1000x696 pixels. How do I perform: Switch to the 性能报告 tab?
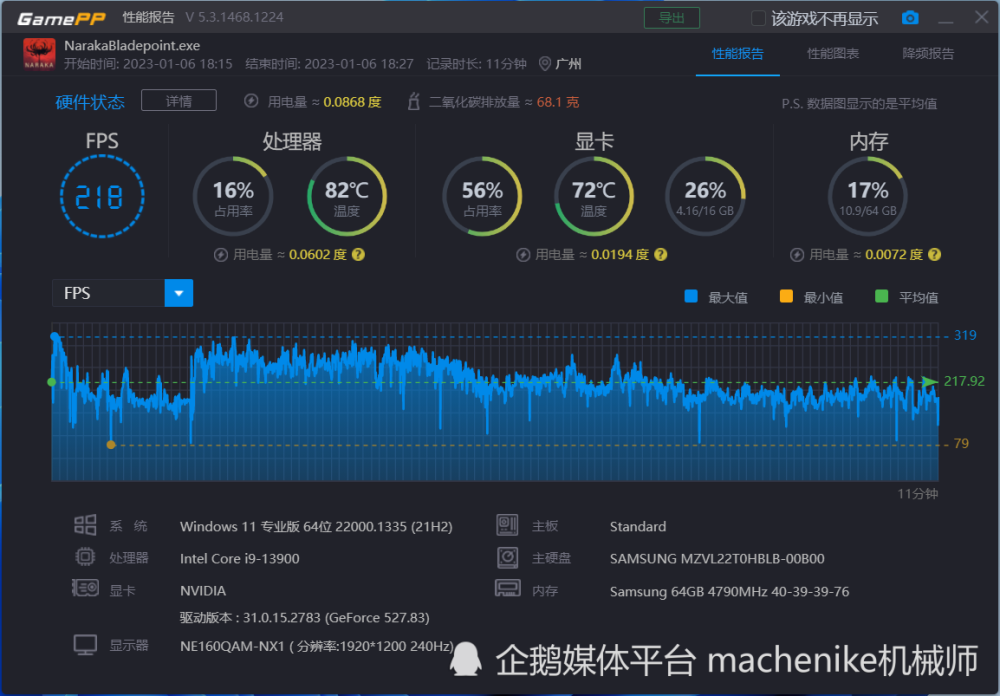[737, 54]
